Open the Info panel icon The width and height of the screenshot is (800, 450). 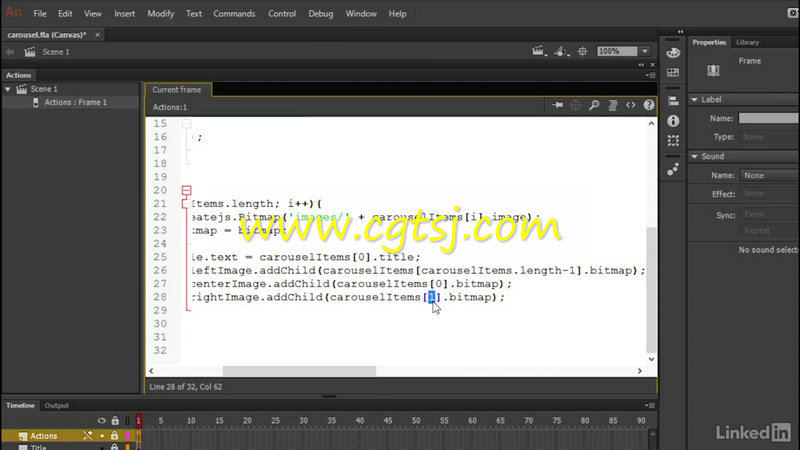click(673, 120)
